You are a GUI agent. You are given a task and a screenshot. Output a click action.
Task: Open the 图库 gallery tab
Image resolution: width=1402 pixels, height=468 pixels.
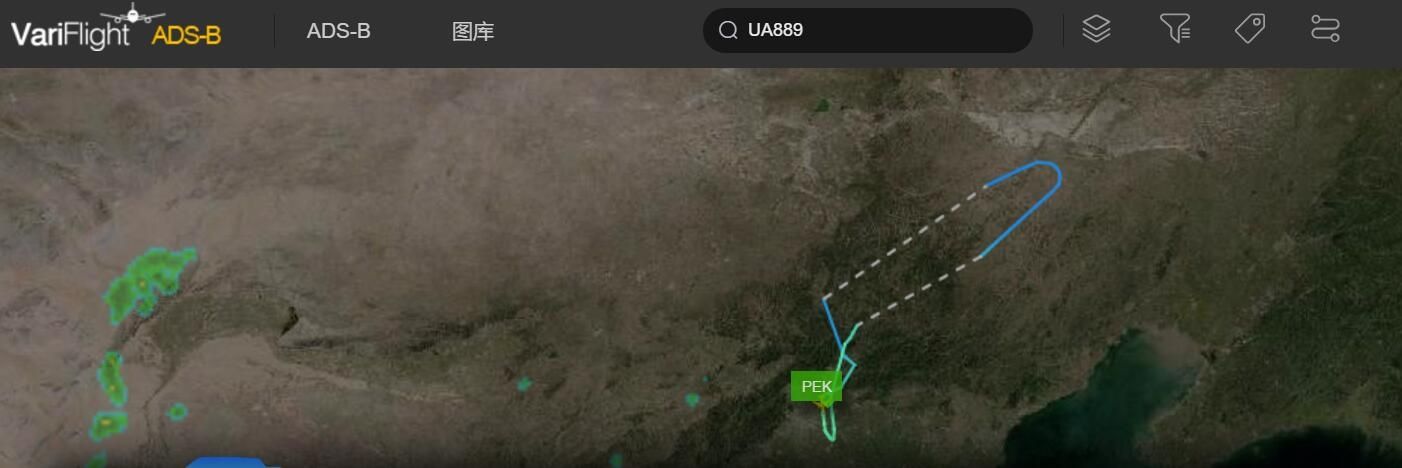473,31
